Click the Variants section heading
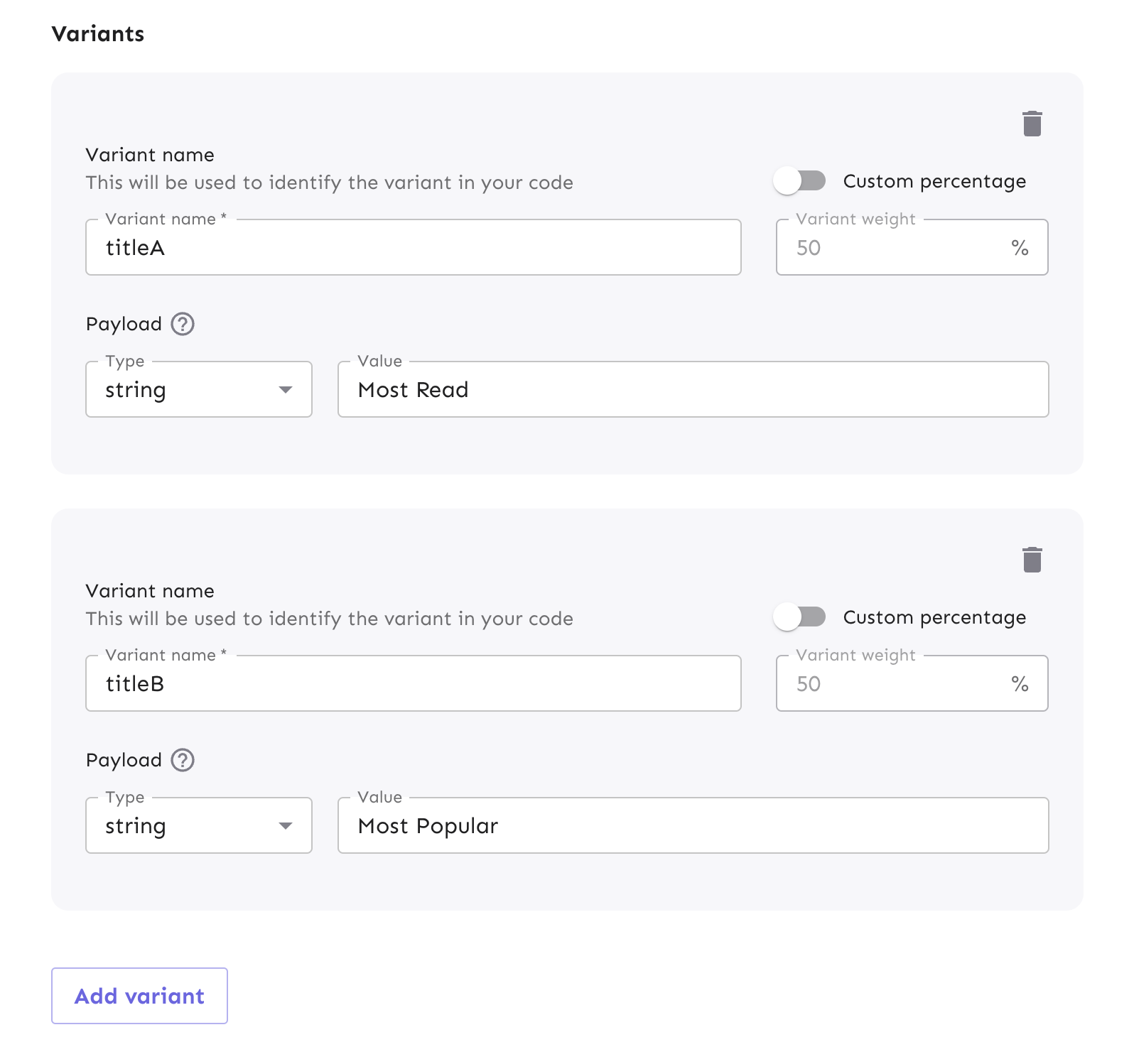 click(98, 33)
